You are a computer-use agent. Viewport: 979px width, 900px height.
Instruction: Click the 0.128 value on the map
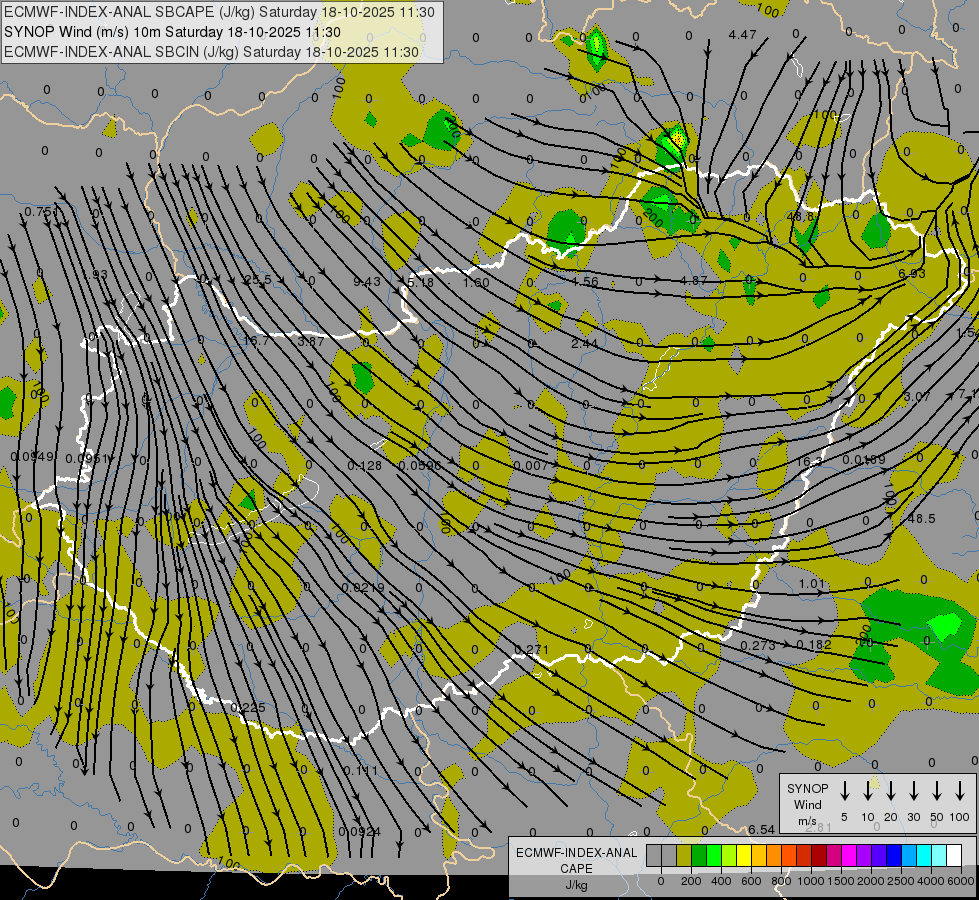tap(365, 465)
